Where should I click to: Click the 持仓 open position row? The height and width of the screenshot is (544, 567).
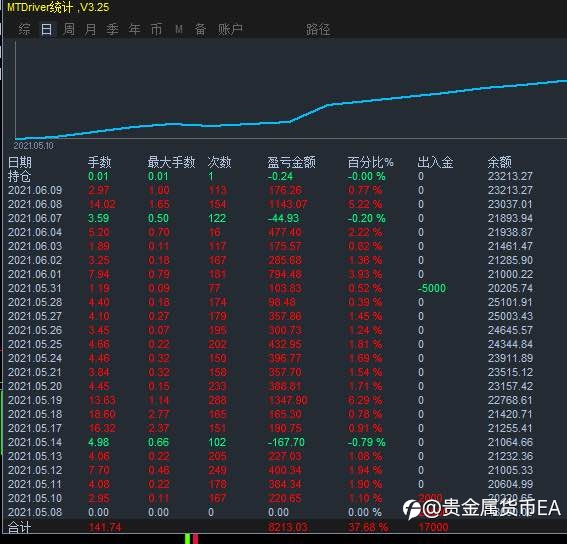[270, 177]
